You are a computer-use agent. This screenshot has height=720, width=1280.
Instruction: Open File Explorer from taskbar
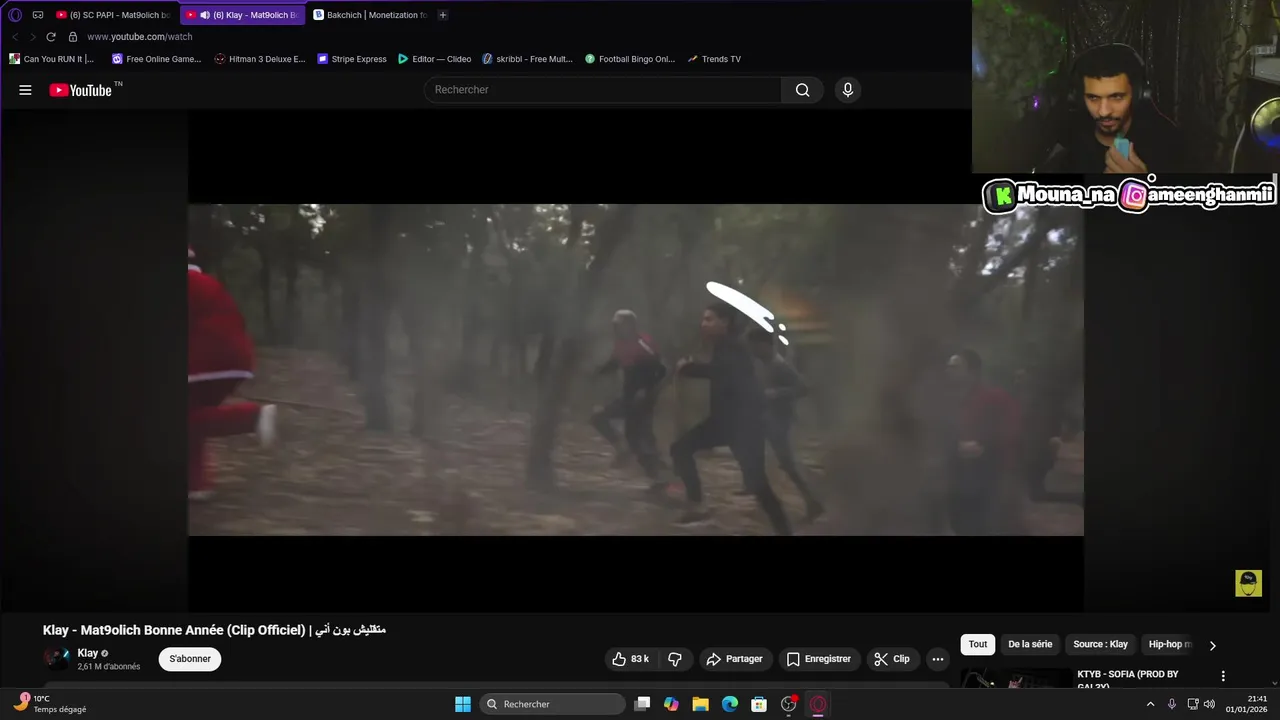(700, 704)
